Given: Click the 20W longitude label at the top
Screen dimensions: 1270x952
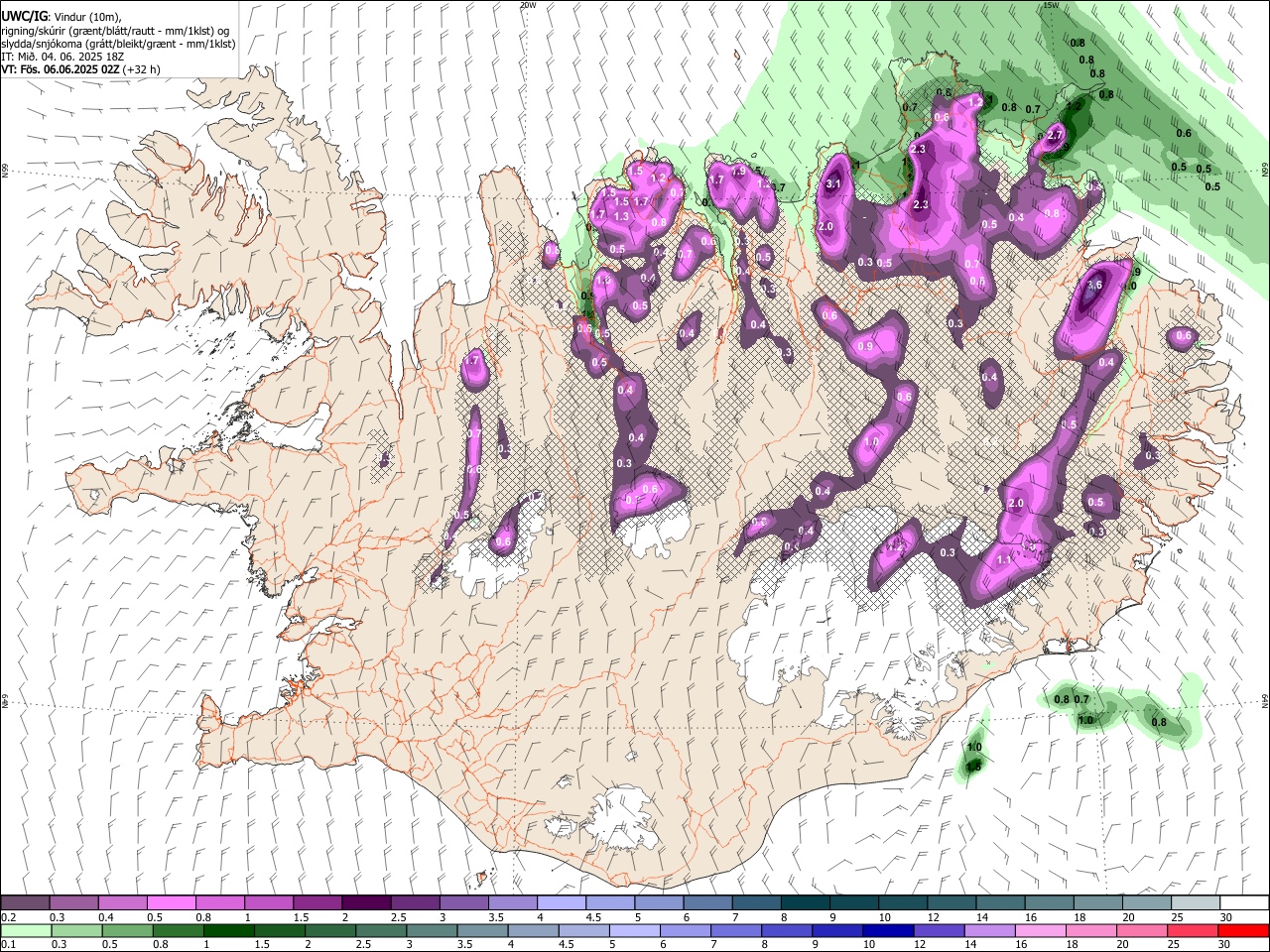Looking at the screenshot, I should [528, 5].
